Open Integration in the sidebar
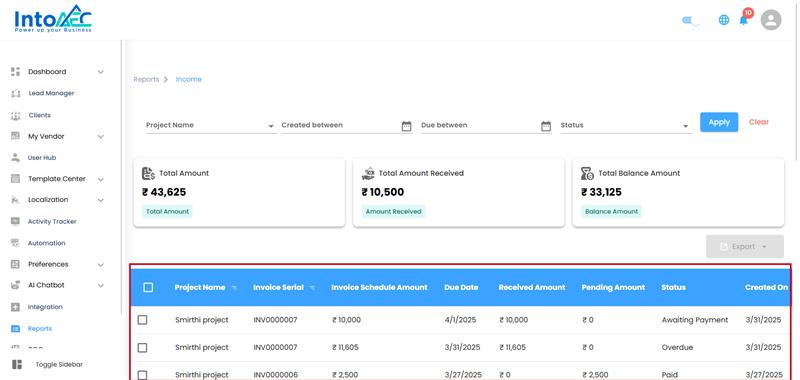This screenshot has width=800, height=380. (45, 307)
